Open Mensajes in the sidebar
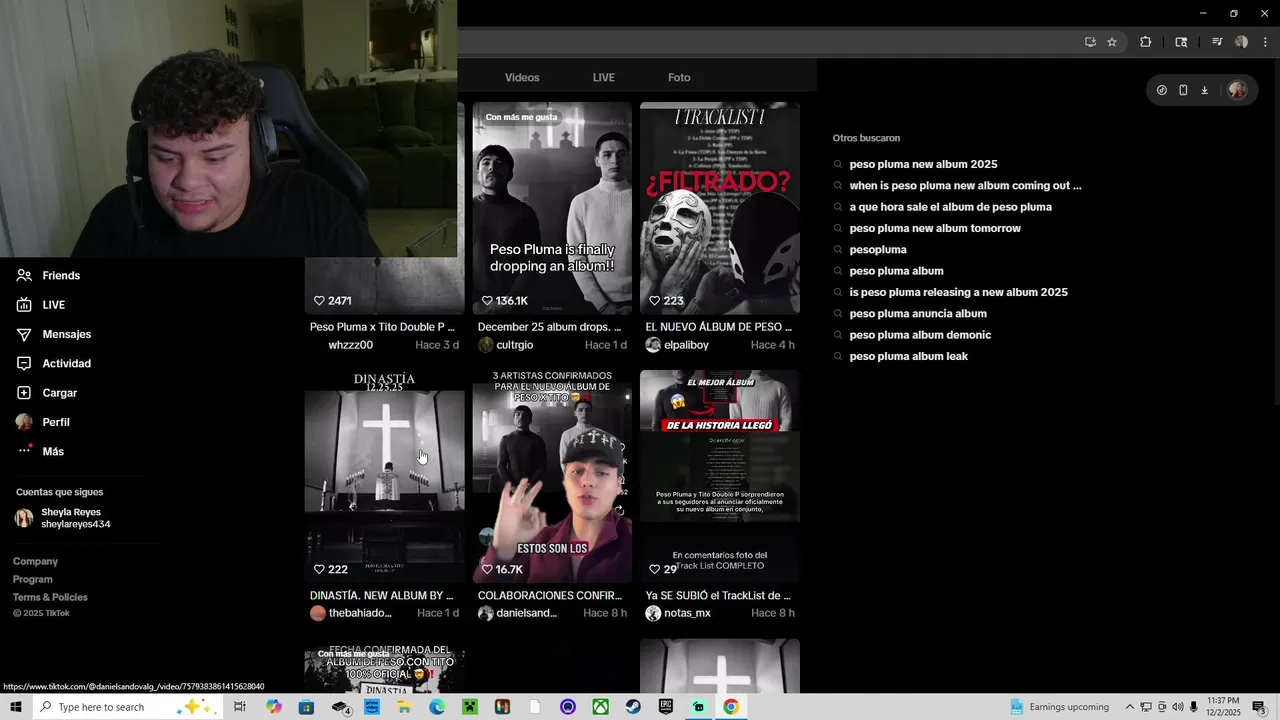The image size is (1280, 720). click(54, 334)
